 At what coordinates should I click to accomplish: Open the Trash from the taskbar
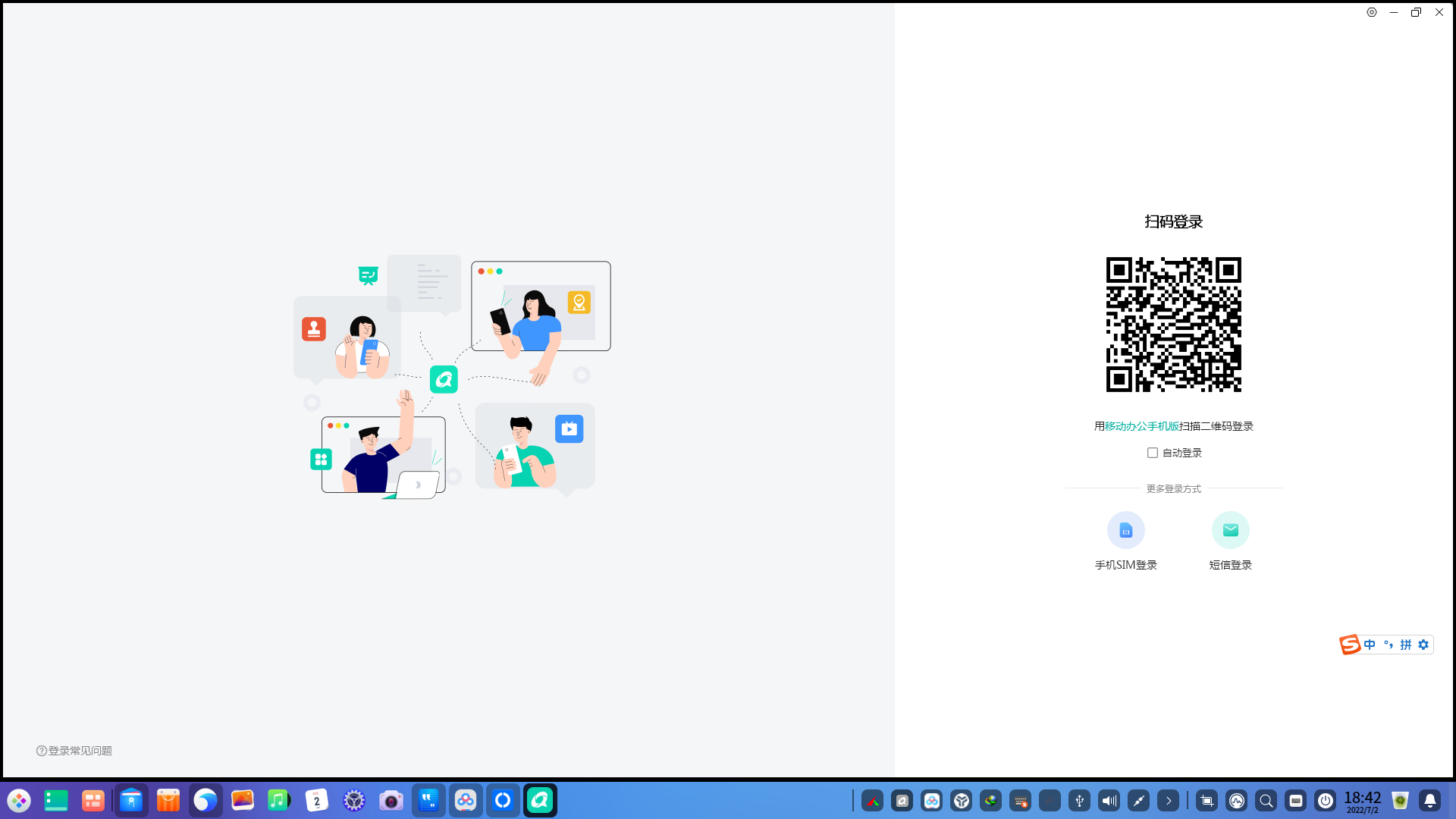(1399, 800)
